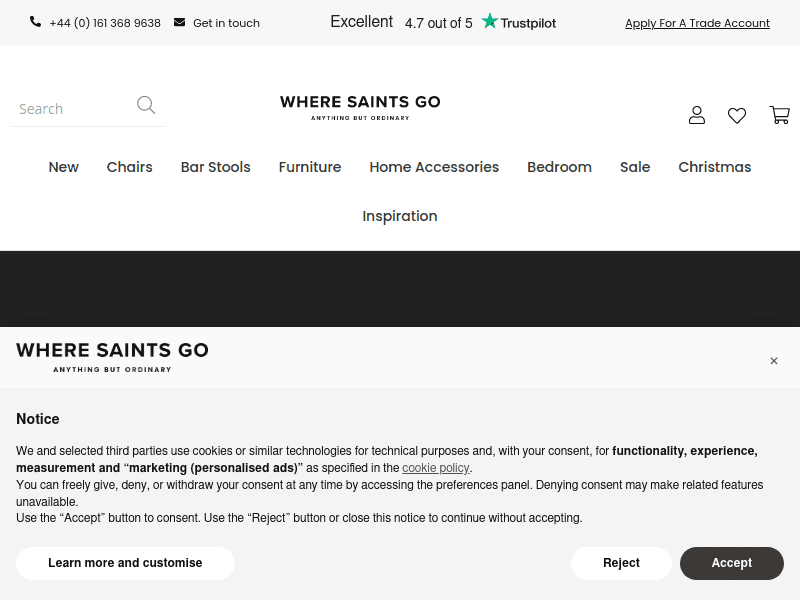The height and width of the screenshot is (600, 800).
Task: Reject cookies on the notice
Action: [x=621, y=563]
